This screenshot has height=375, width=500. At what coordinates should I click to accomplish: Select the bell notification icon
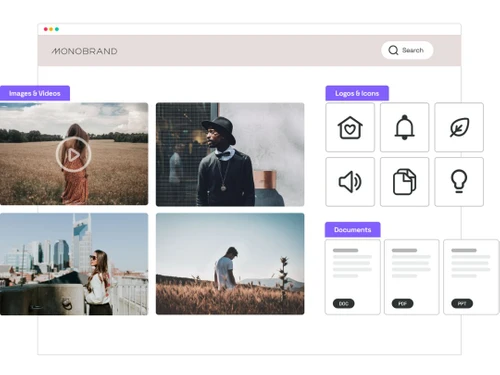point(404,127)
